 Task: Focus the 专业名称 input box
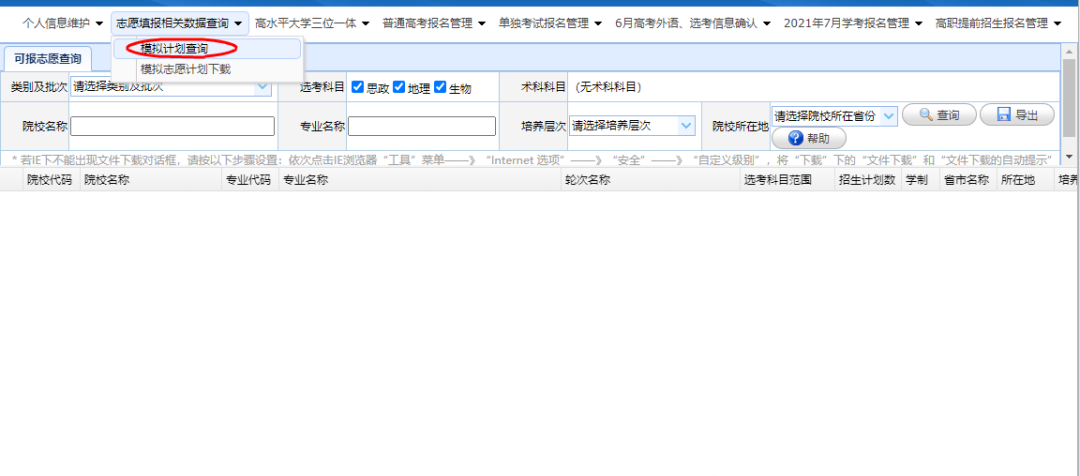pos(421,126)
